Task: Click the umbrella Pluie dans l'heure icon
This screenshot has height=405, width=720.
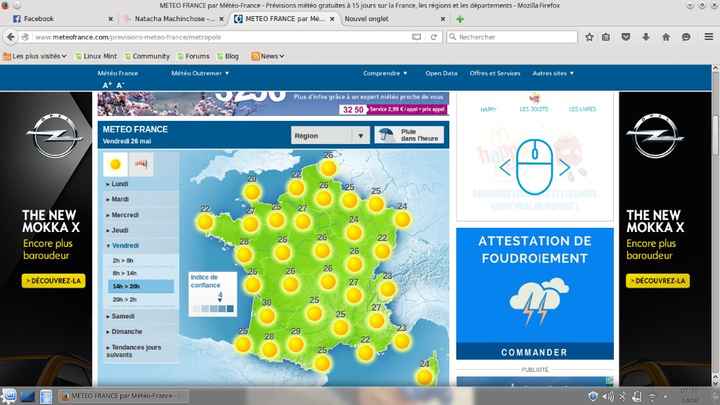Action: pos(387,135)
